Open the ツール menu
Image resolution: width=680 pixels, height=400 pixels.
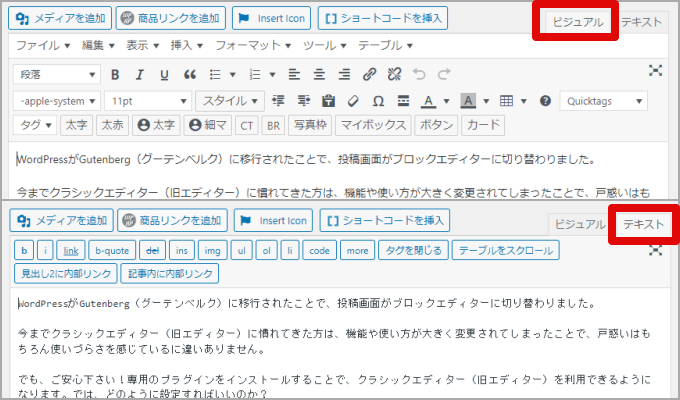324,45
